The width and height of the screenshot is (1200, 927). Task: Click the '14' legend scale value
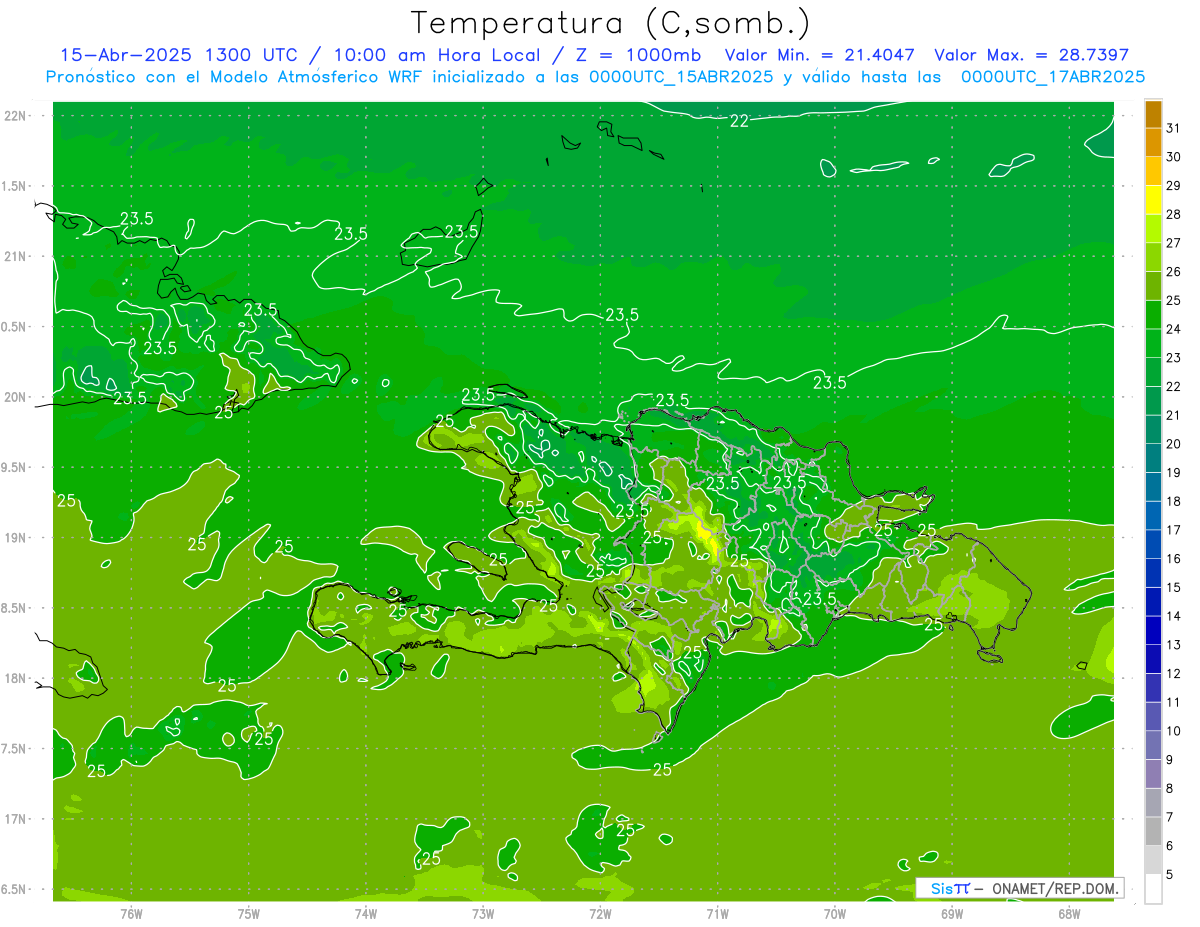(1174, 616)
